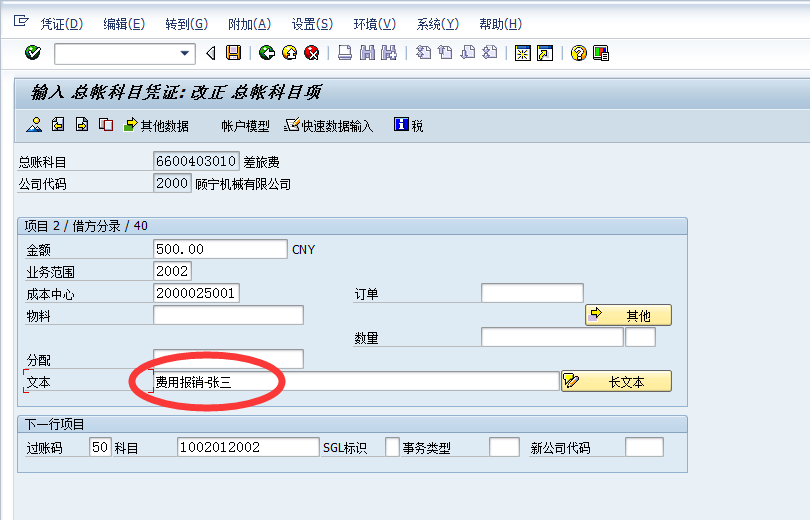Click the 数量 quantity input field
Screen dimensions: 810x520
[x=552, y=337]
